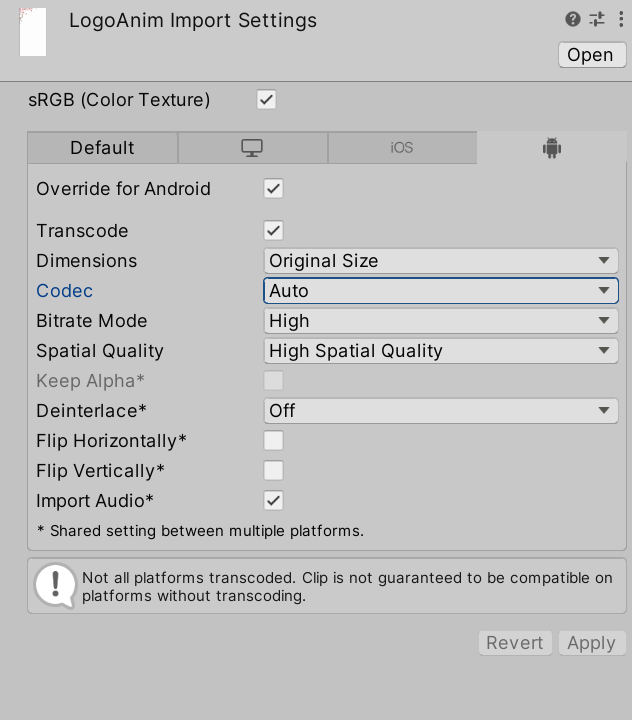Select the Android robot platform tab
Viewport: 632px width, 720px height.
click(552, 147)
